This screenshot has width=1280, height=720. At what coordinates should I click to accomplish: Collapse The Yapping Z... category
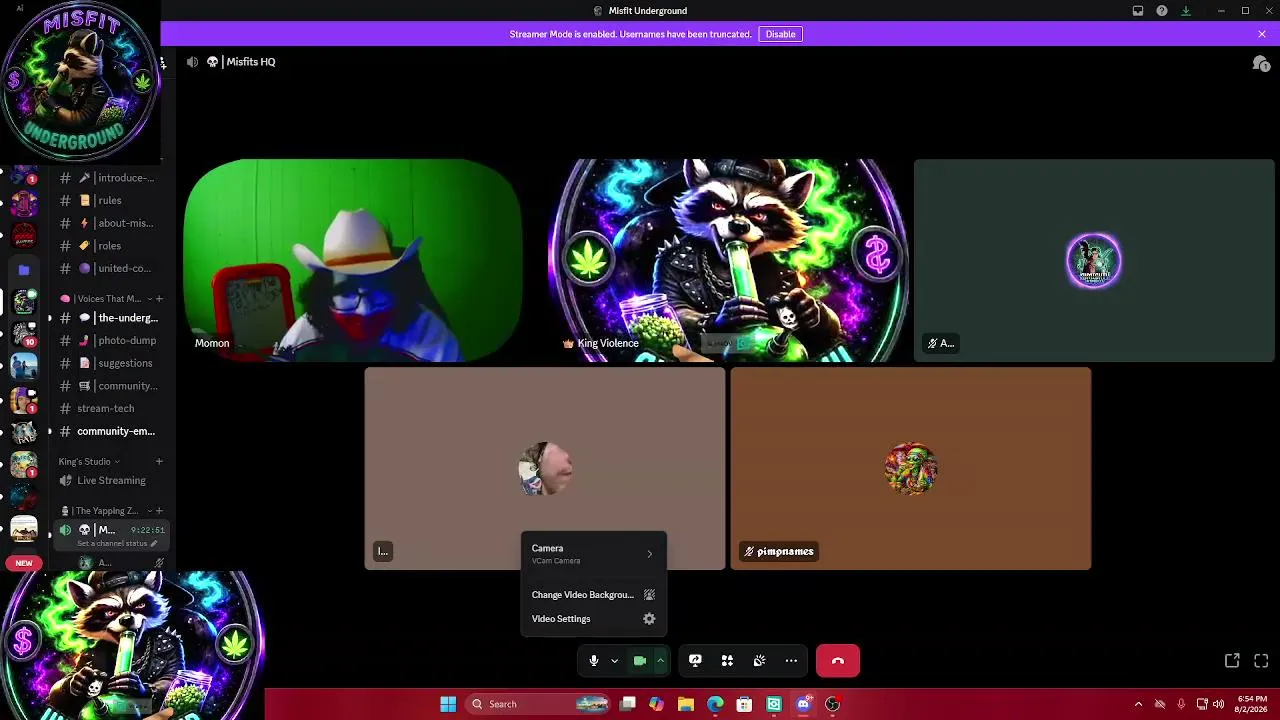tap(106, 511)
